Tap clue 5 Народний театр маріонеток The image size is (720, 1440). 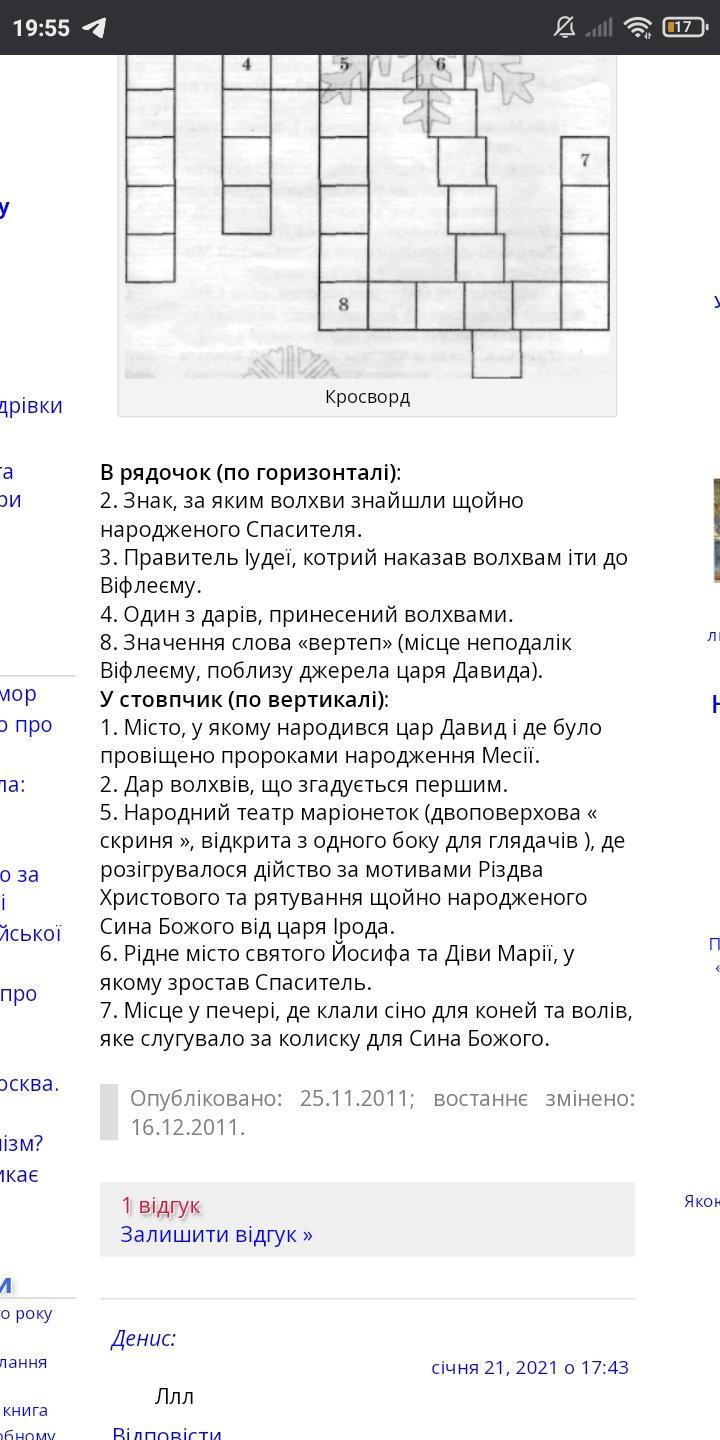pos(363,869)
